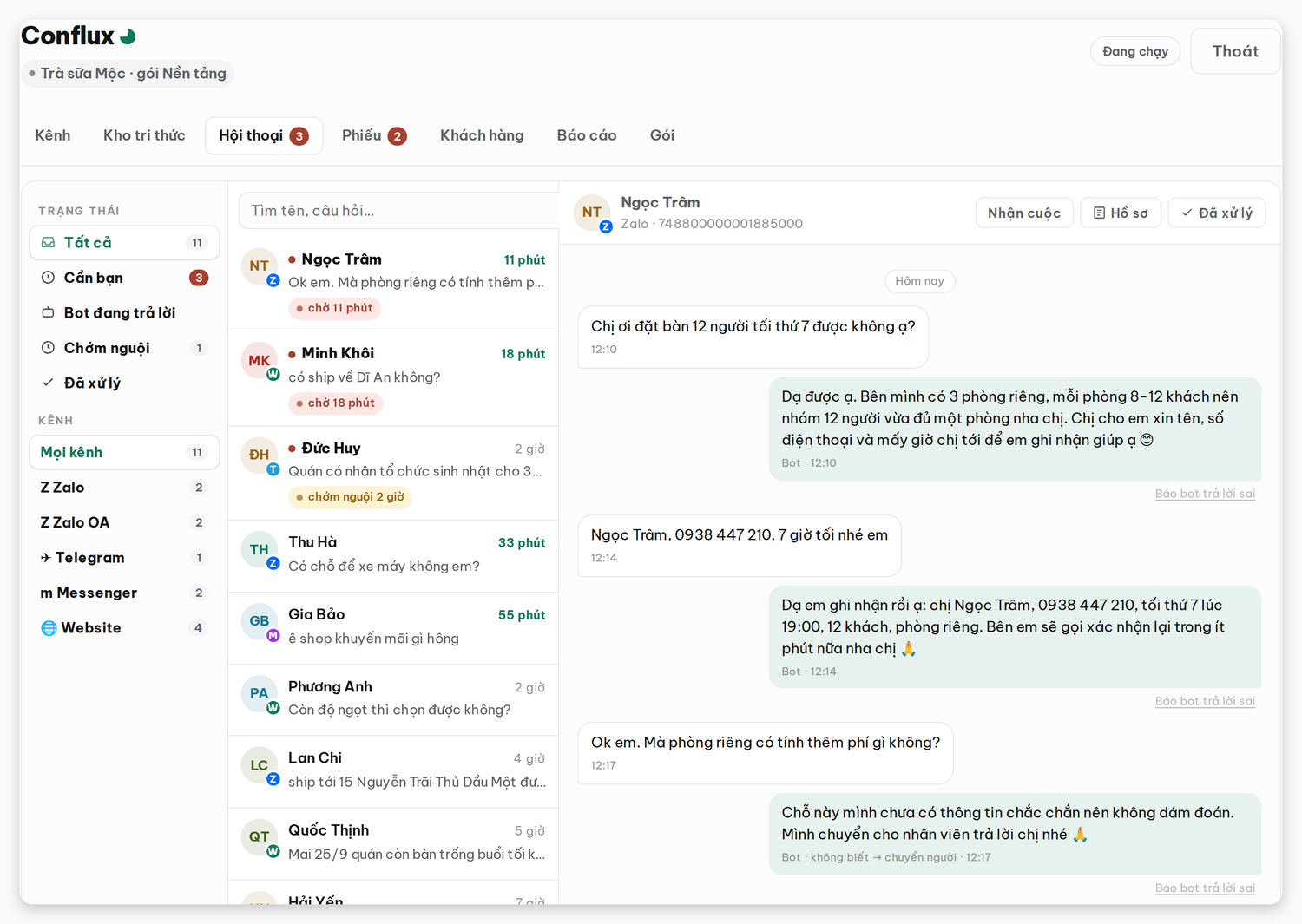Viewport: 1302px width, 924px height.
Task: Click Báo bot trả lời sai under 12:17 reply
Action: click(x=1205, y=888)
